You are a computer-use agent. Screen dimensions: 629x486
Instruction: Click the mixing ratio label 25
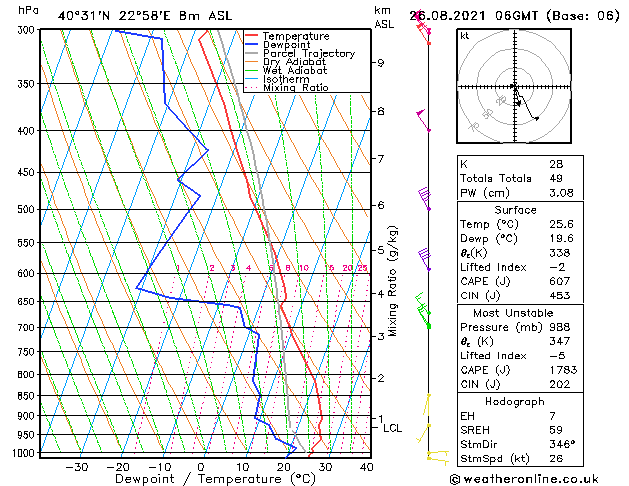tap(363, 268)
